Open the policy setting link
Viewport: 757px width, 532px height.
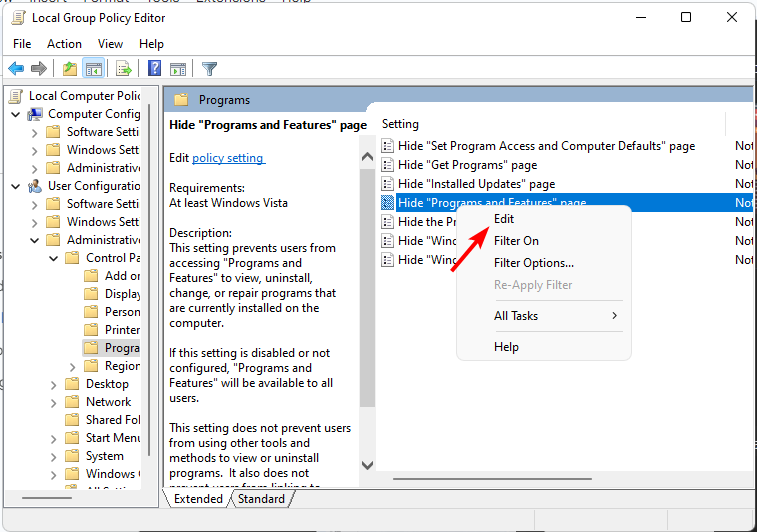pos(228,158)
